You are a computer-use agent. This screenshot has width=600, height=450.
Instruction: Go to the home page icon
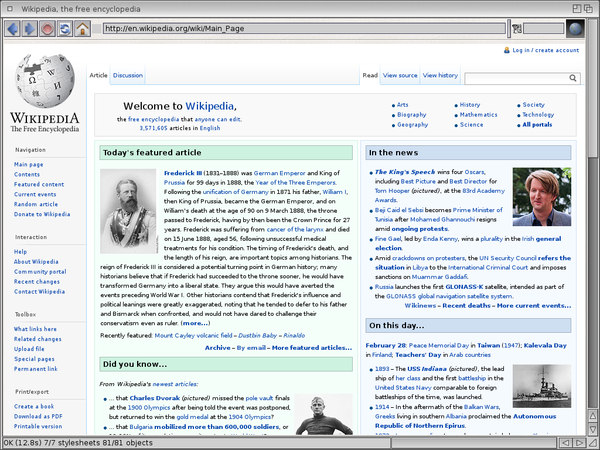click(82, 28)
